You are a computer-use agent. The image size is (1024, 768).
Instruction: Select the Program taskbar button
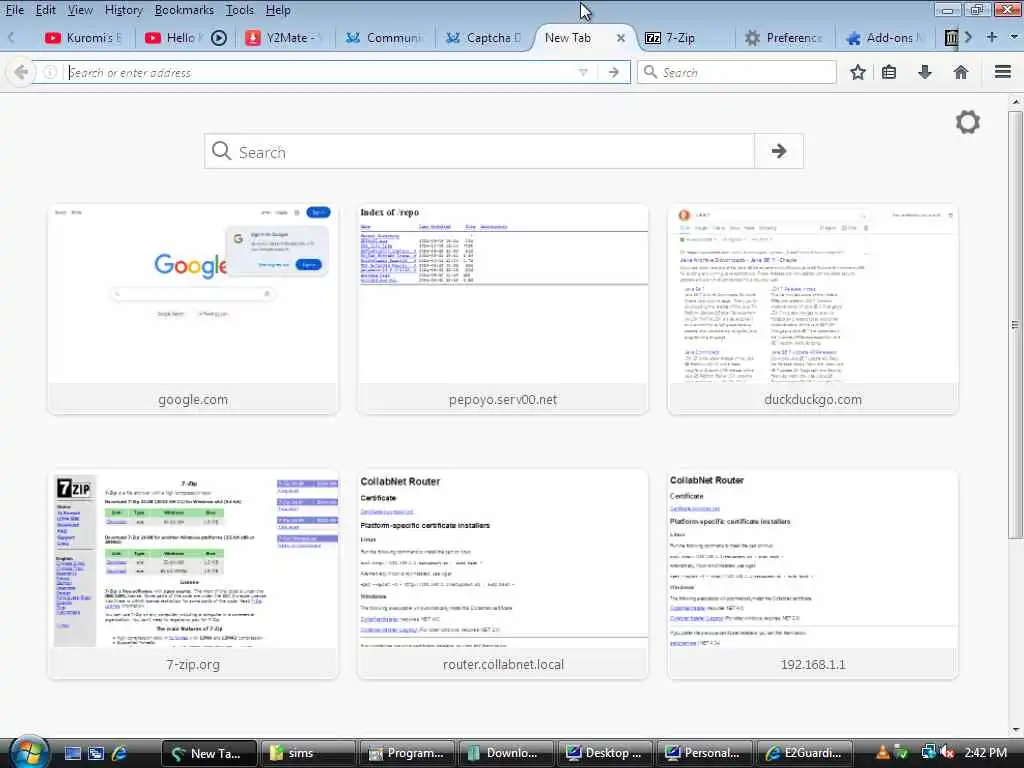(407, 753)
